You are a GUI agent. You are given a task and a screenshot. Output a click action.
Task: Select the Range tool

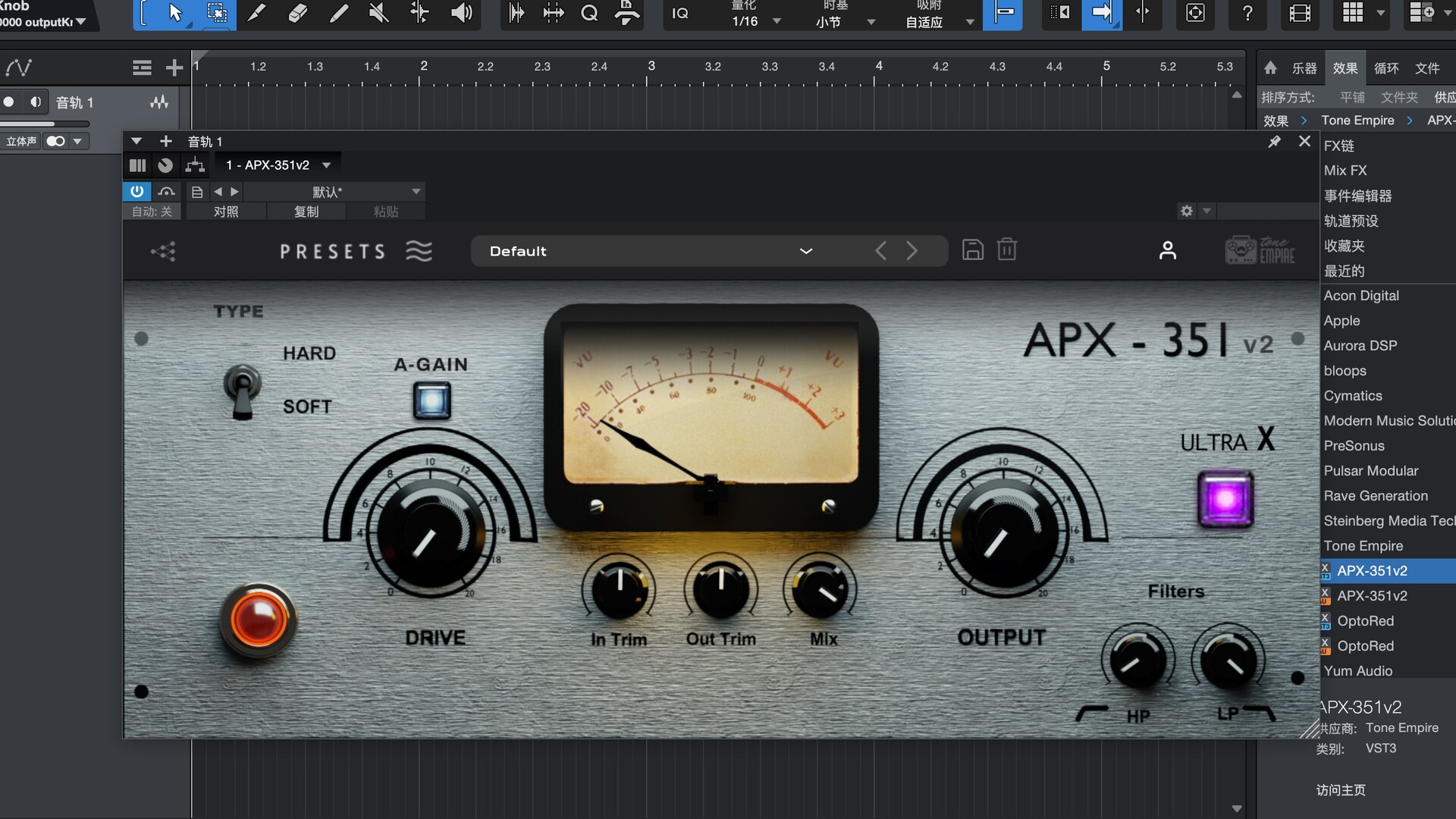point(217,14)
